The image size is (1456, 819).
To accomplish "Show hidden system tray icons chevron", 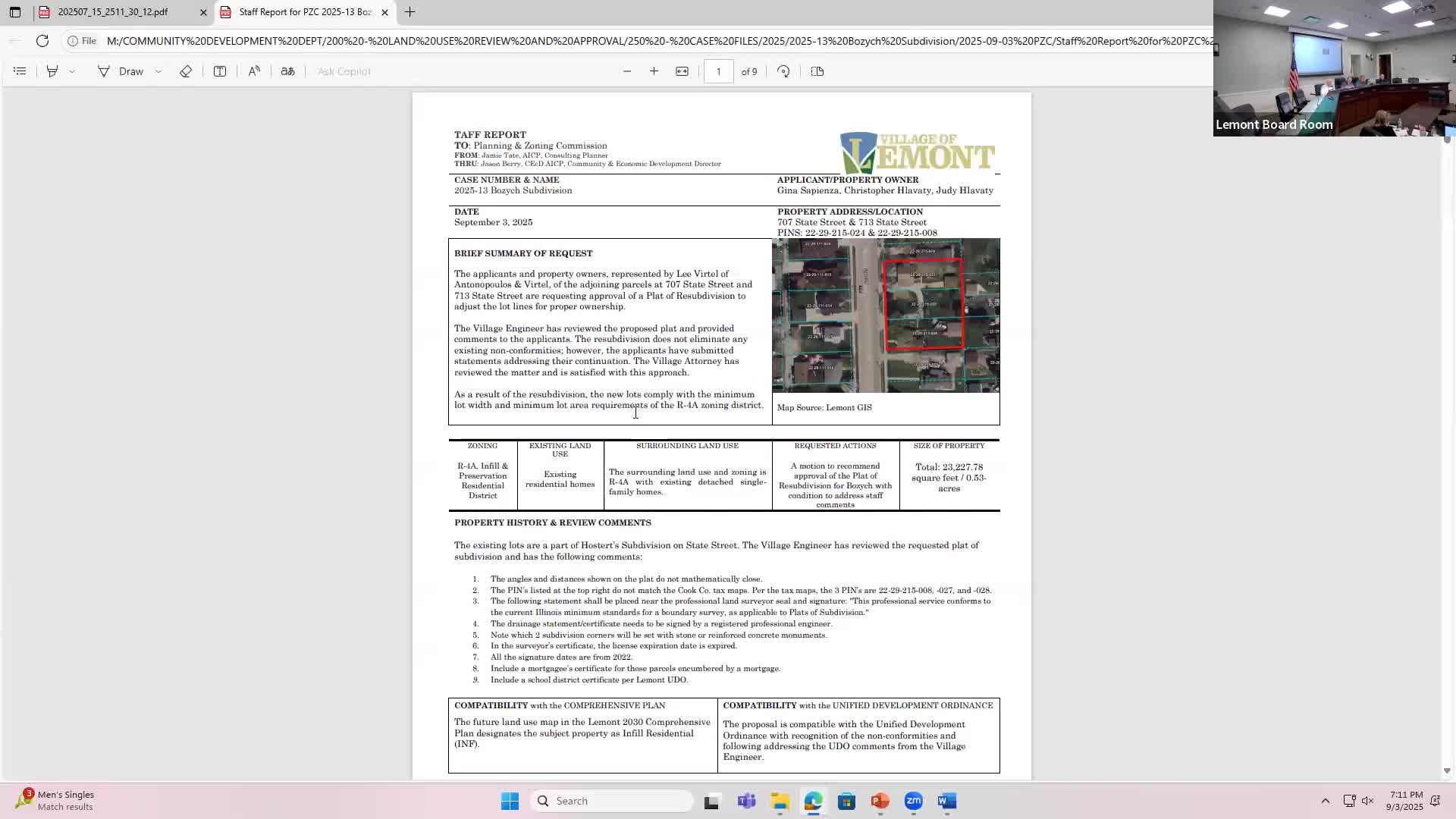I will point(1325,801).
